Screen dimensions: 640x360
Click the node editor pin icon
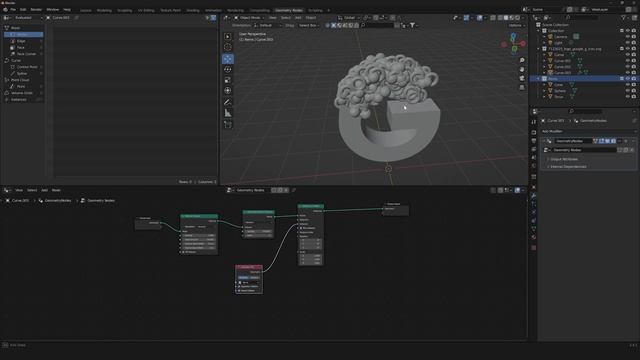[293, 190]
